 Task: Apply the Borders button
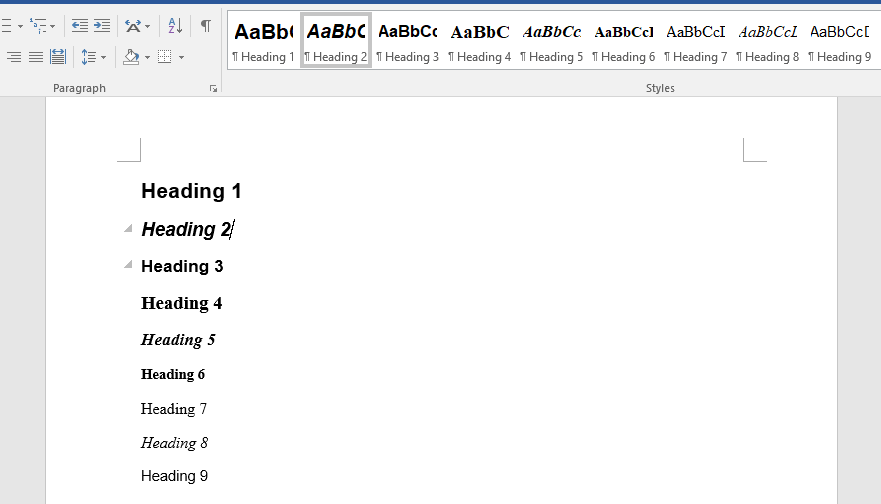coord(165,57)
